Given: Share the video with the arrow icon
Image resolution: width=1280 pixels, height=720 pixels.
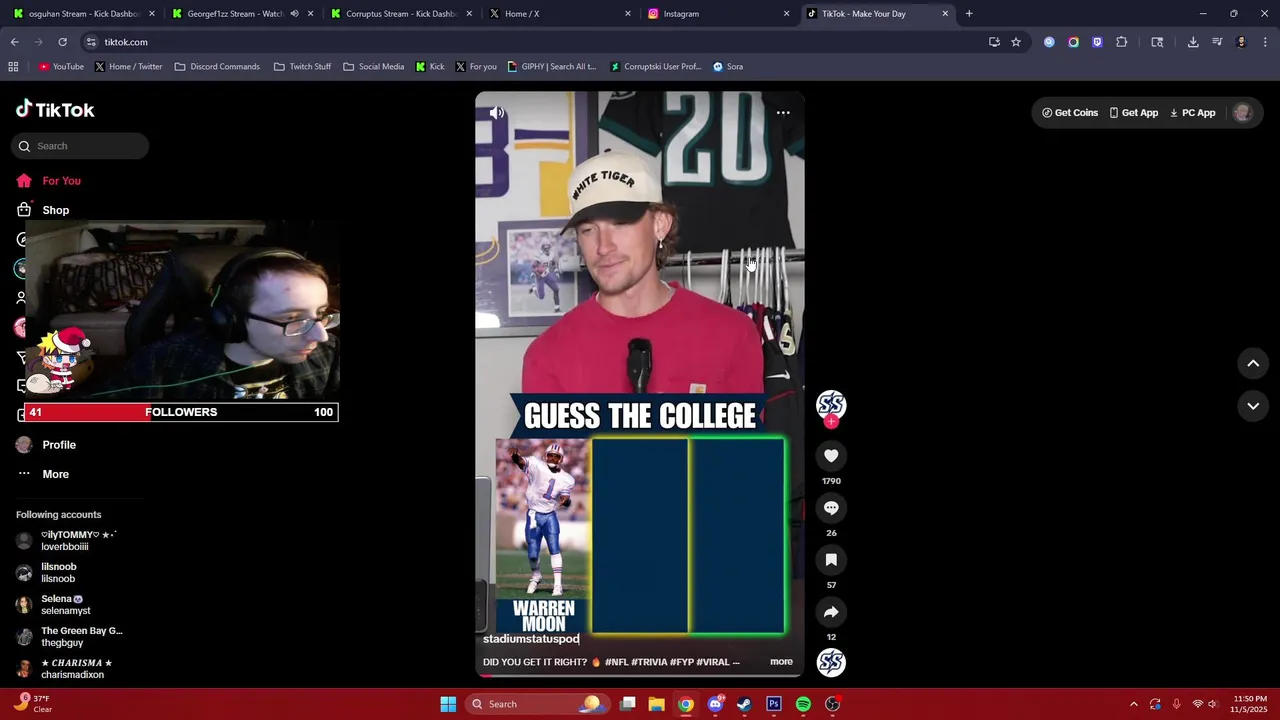Looking at the screenshot, I should coord(831,612).
